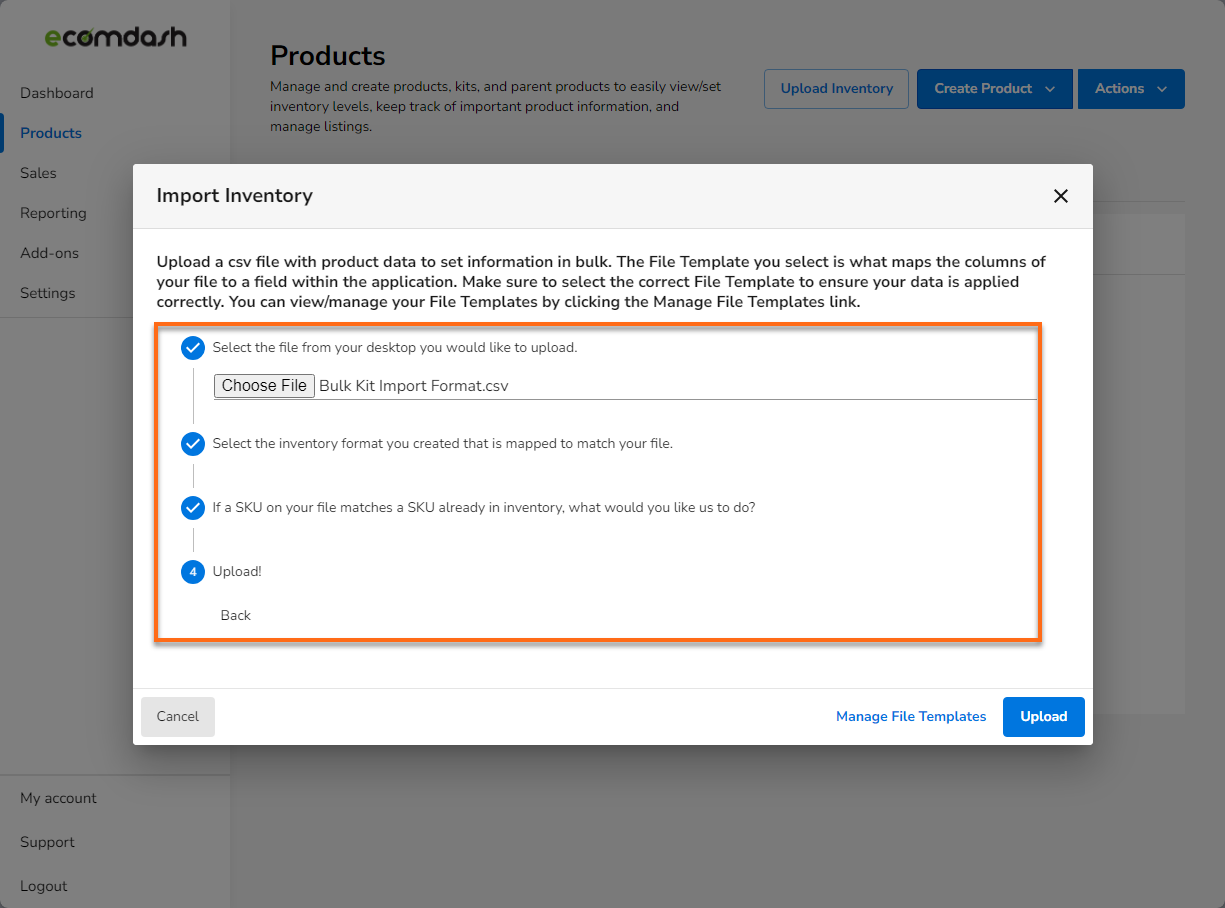Open the Sales section
This screenshot has height=908, width=1225.
pos(38,172)
